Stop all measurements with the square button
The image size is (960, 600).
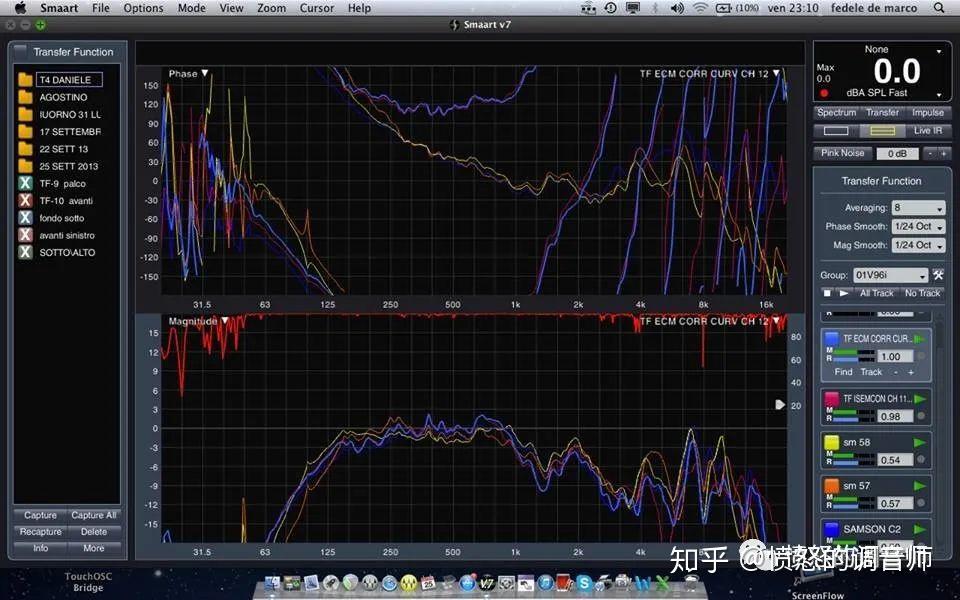[827, 293]
